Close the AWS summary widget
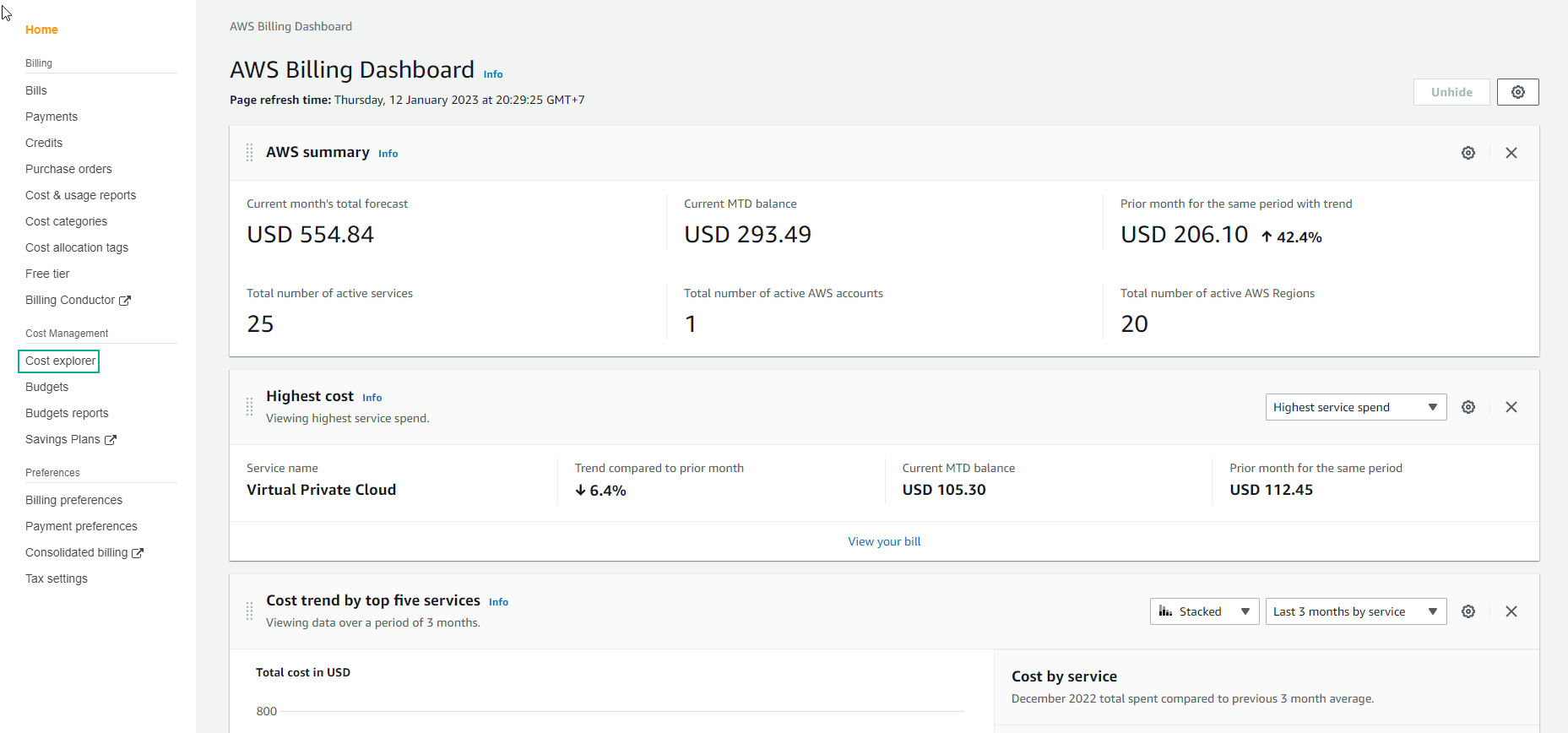 (x=1511, y=153)
